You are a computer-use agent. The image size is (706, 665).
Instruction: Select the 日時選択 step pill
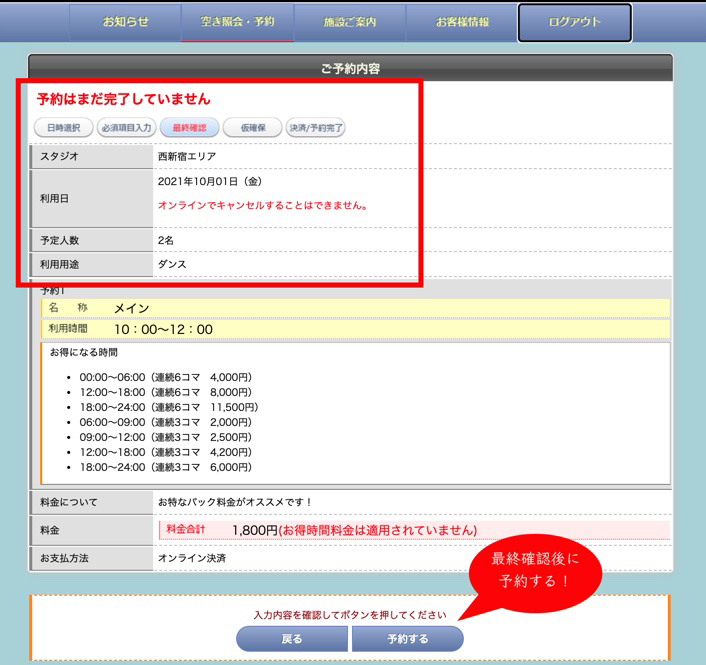[x=64, y=128]
